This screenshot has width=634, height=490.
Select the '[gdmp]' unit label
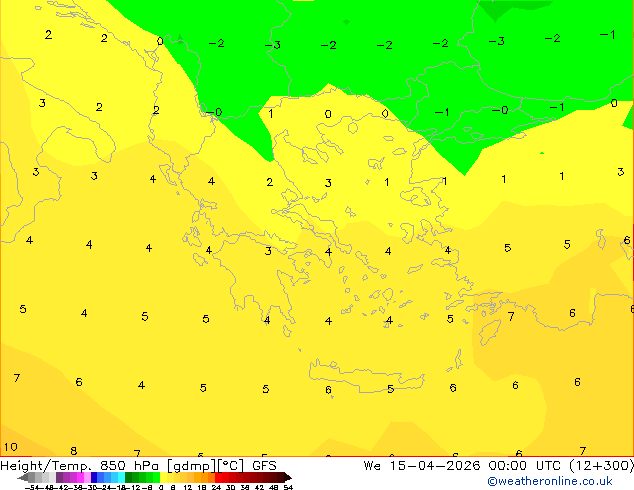coord(192,466)
